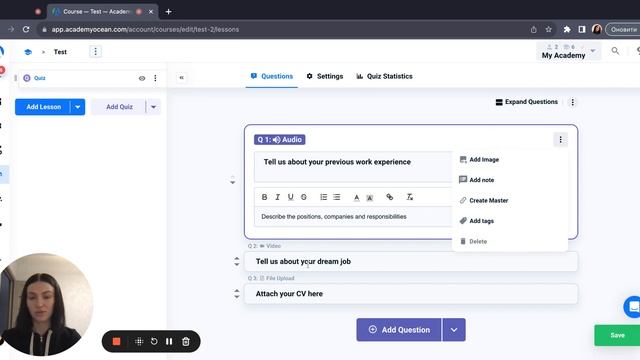The width and height of the screenshot is (640, 360).
Task: Insert an ordered list
Action: coord(324,197)
